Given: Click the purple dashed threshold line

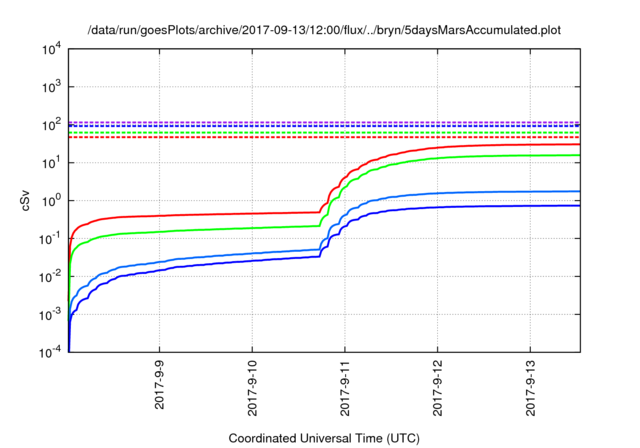Looking at the screenshot, I should 324,122.
